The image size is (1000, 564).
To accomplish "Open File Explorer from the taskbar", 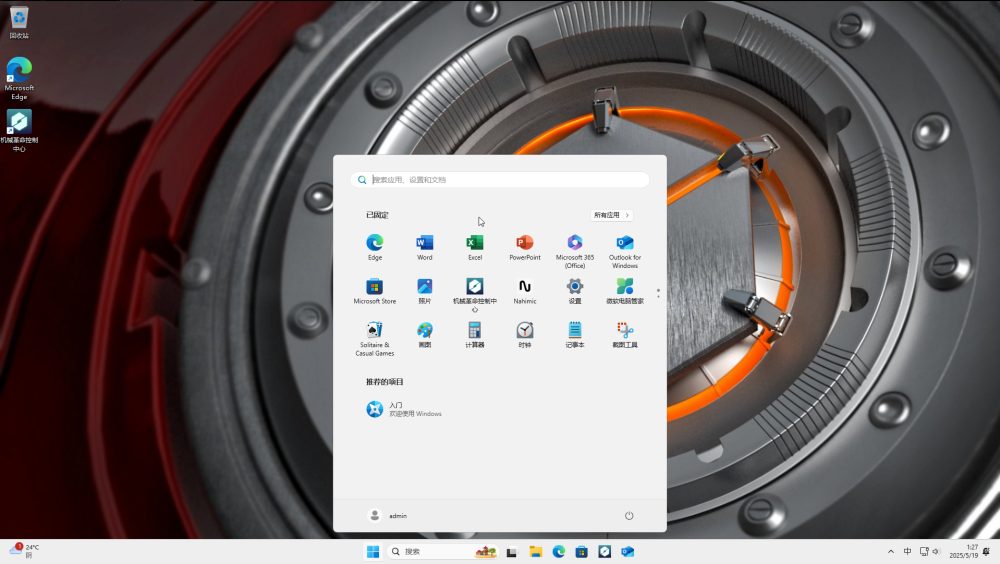I will (535, 552).
